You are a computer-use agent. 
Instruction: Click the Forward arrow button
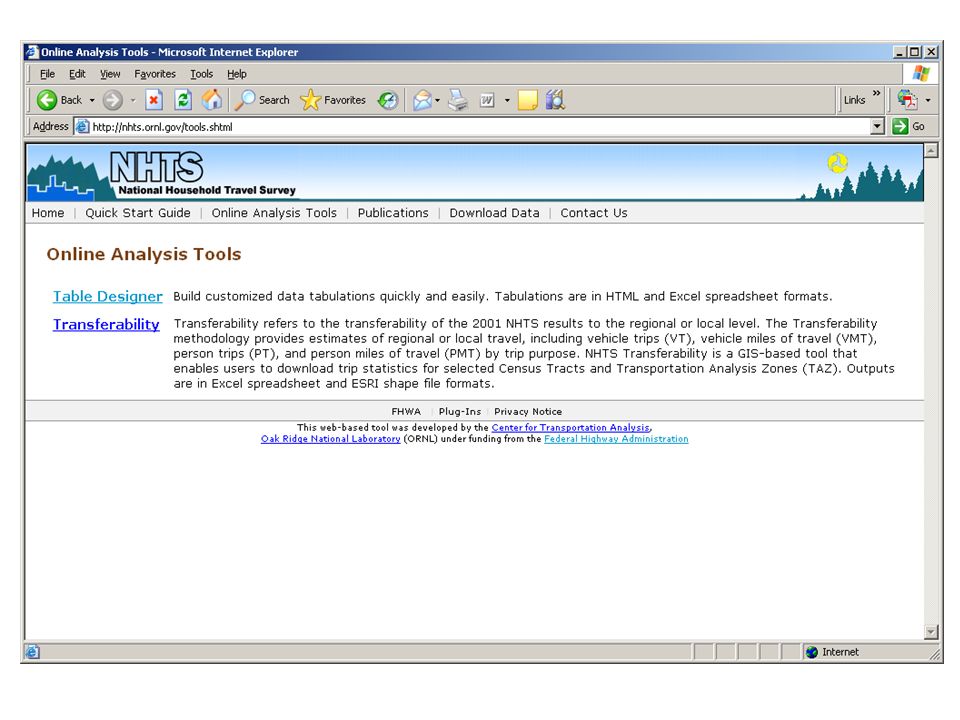(x=112, y=100)
